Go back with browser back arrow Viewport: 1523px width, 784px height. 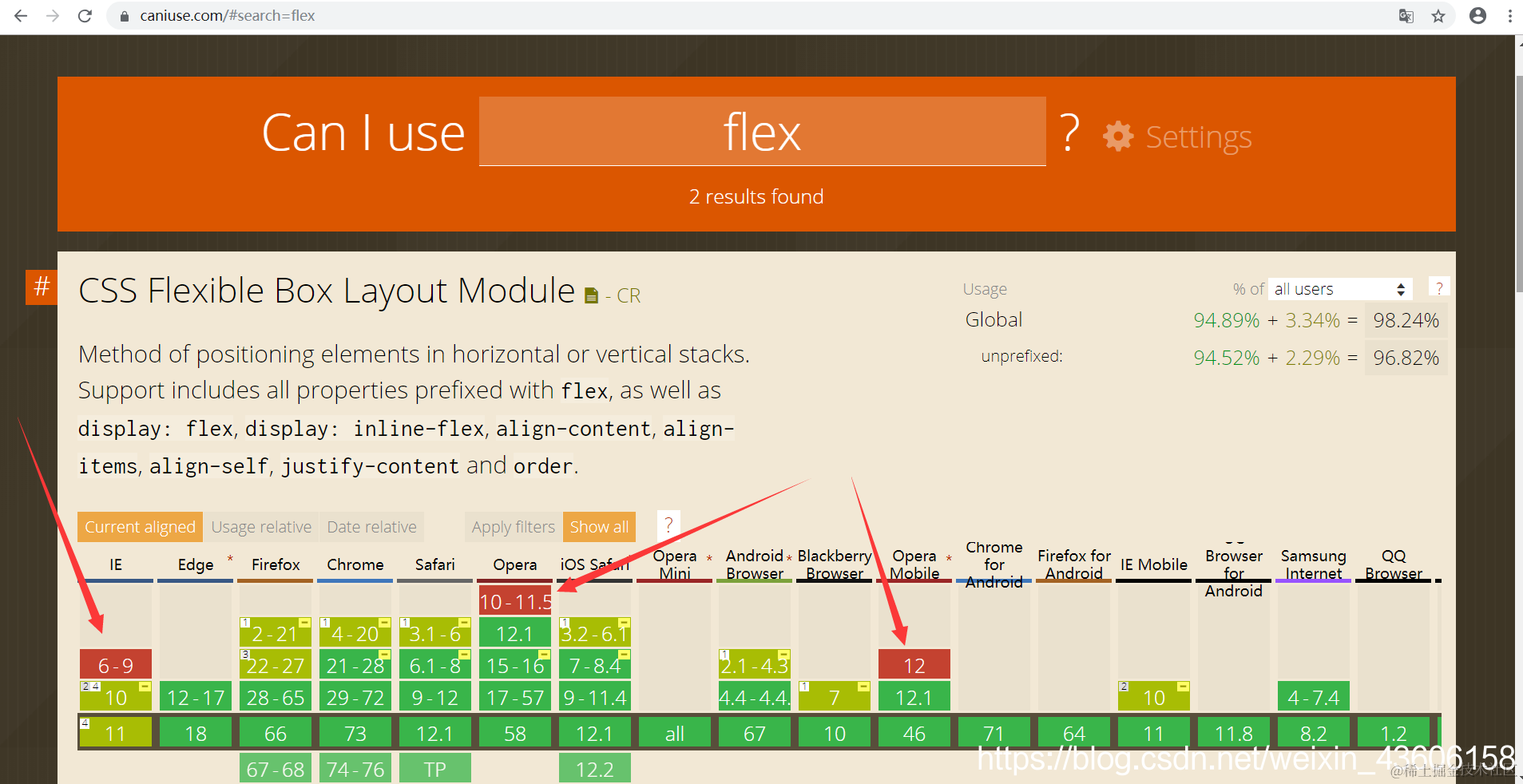[x=21, y=16]
